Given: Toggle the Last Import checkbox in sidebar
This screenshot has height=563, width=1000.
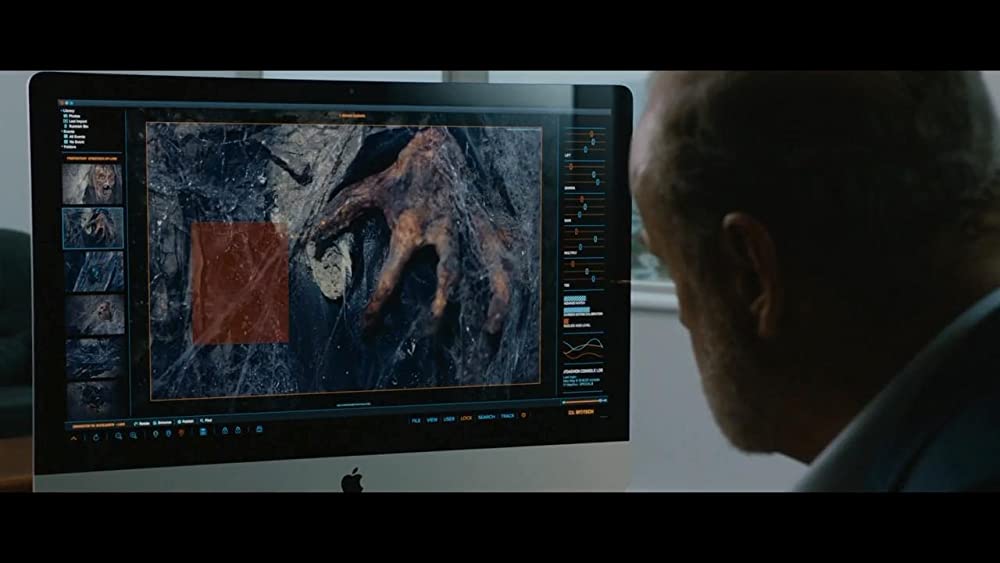Looking at the screenshot, I should point(66,121).
